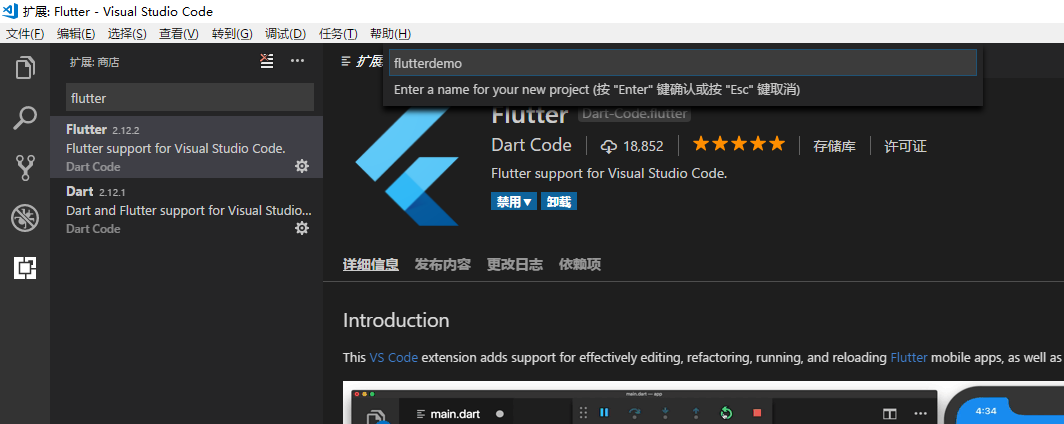Click the Dart Code publisher link

coord(531,145)
